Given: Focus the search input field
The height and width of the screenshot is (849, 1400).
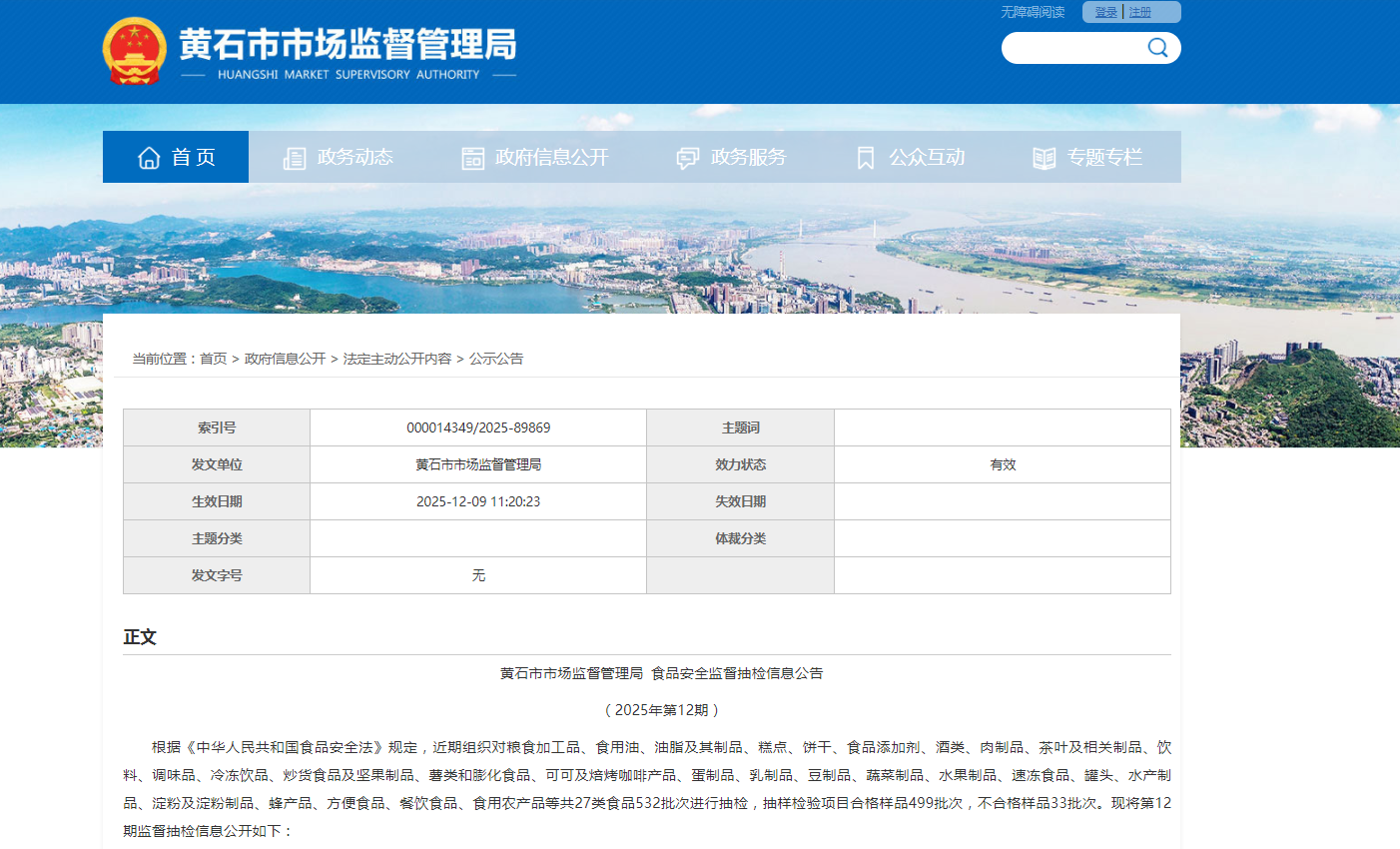Looking at the screenshot, I should point(1073,48).
